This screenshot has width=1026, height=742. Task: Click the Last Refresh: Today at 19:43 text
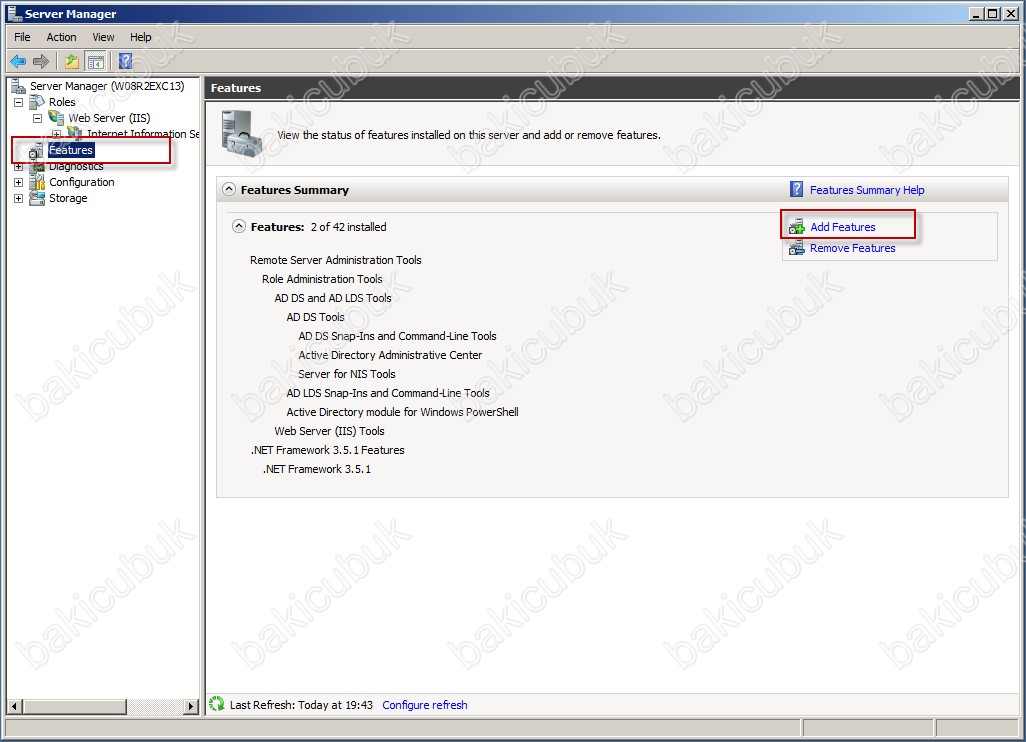pyautogui.click(x=301, y=705)
